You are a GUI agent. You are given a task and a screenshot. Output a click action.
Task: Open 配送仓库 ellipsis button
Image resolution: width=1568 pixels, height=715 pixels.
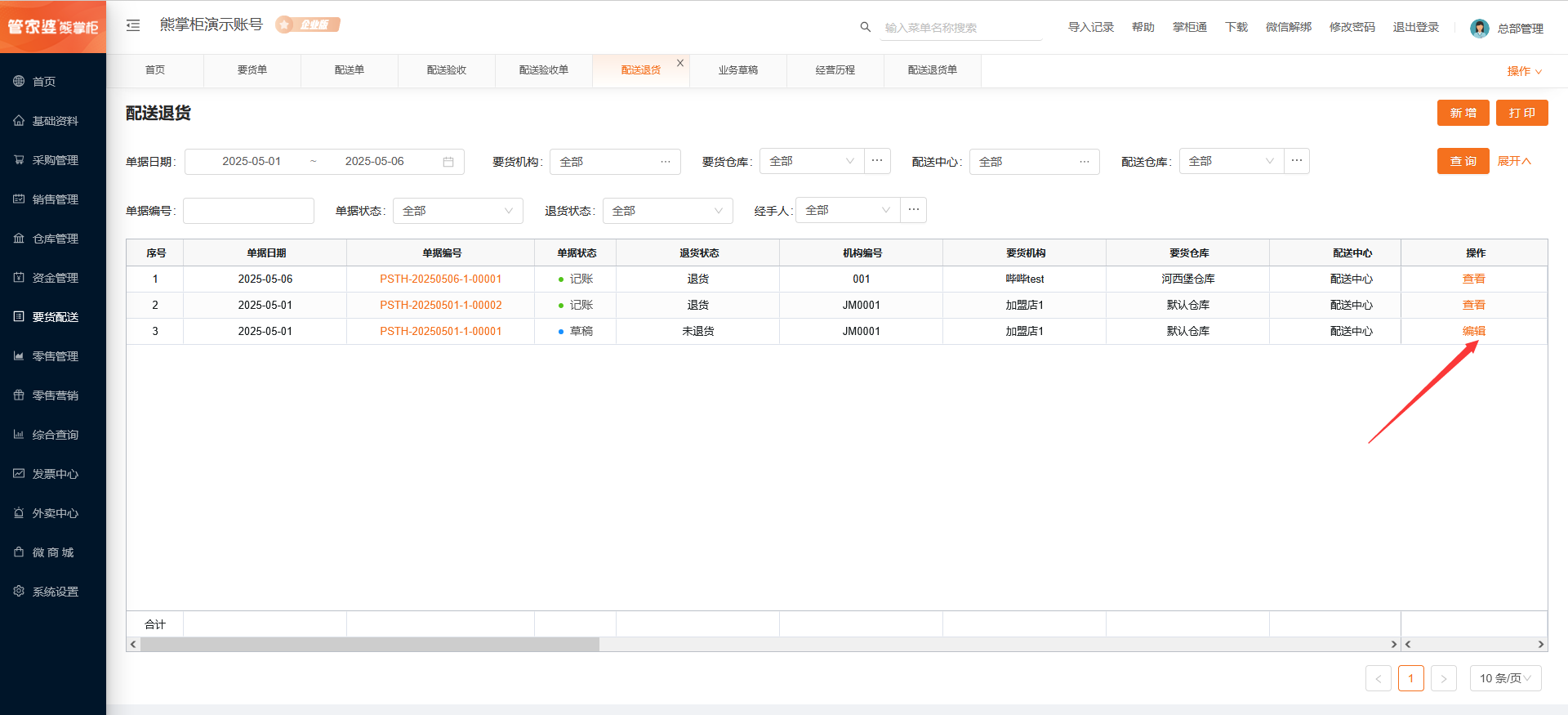[x=1297, y=161]
